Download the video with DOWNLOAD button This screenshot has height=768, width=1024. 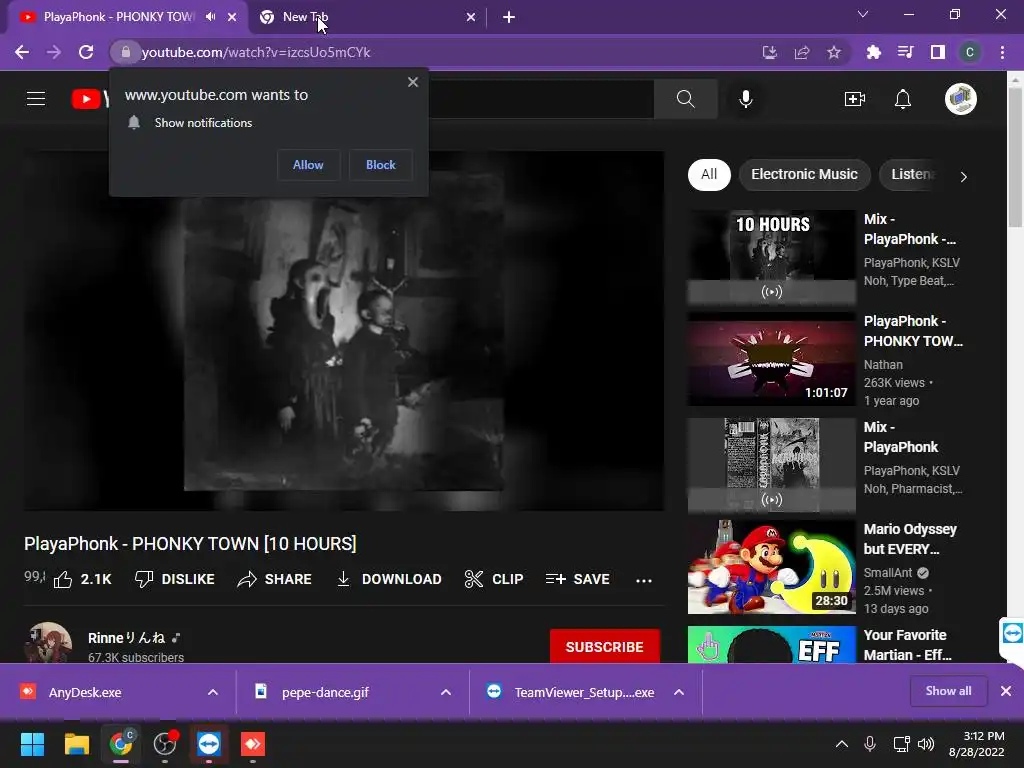[x=389, y=579]
